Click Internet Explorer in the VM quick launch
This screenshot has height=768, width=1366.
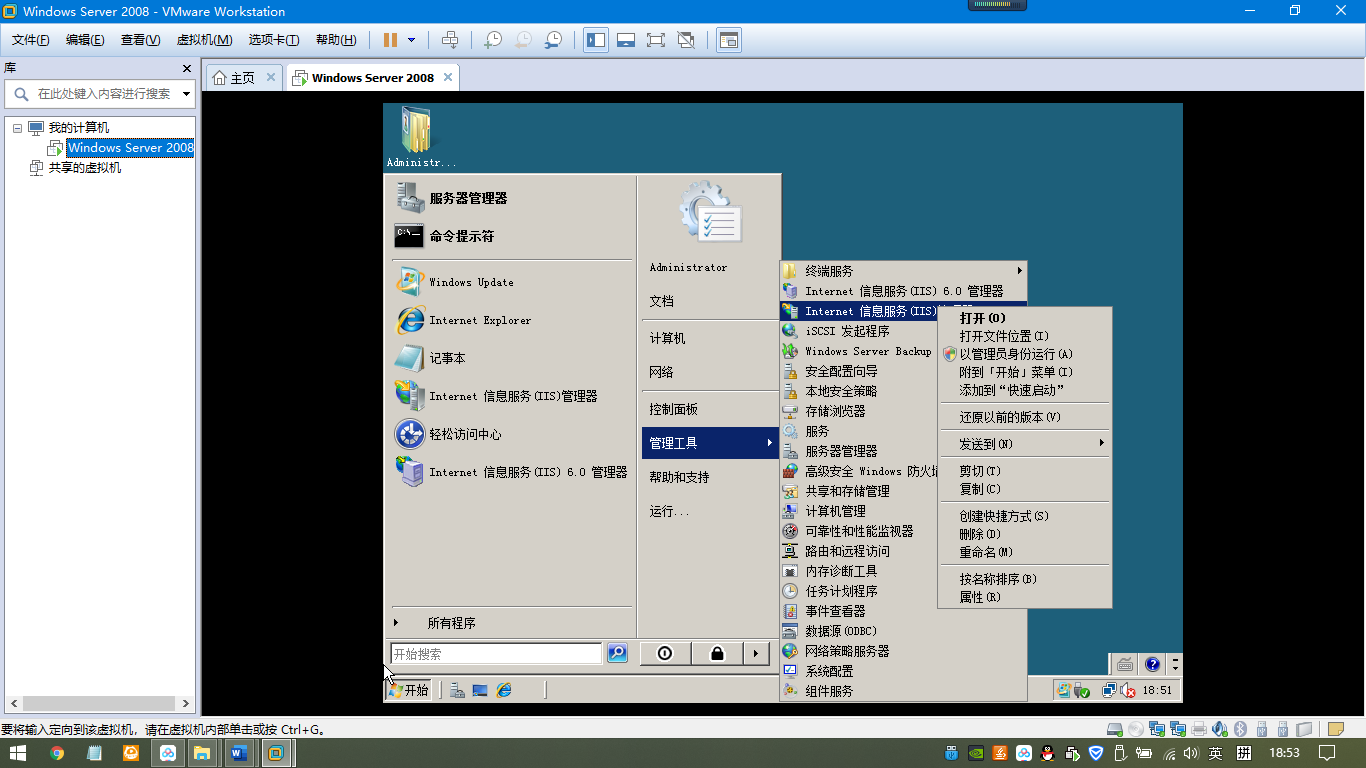tap(504, 690)
